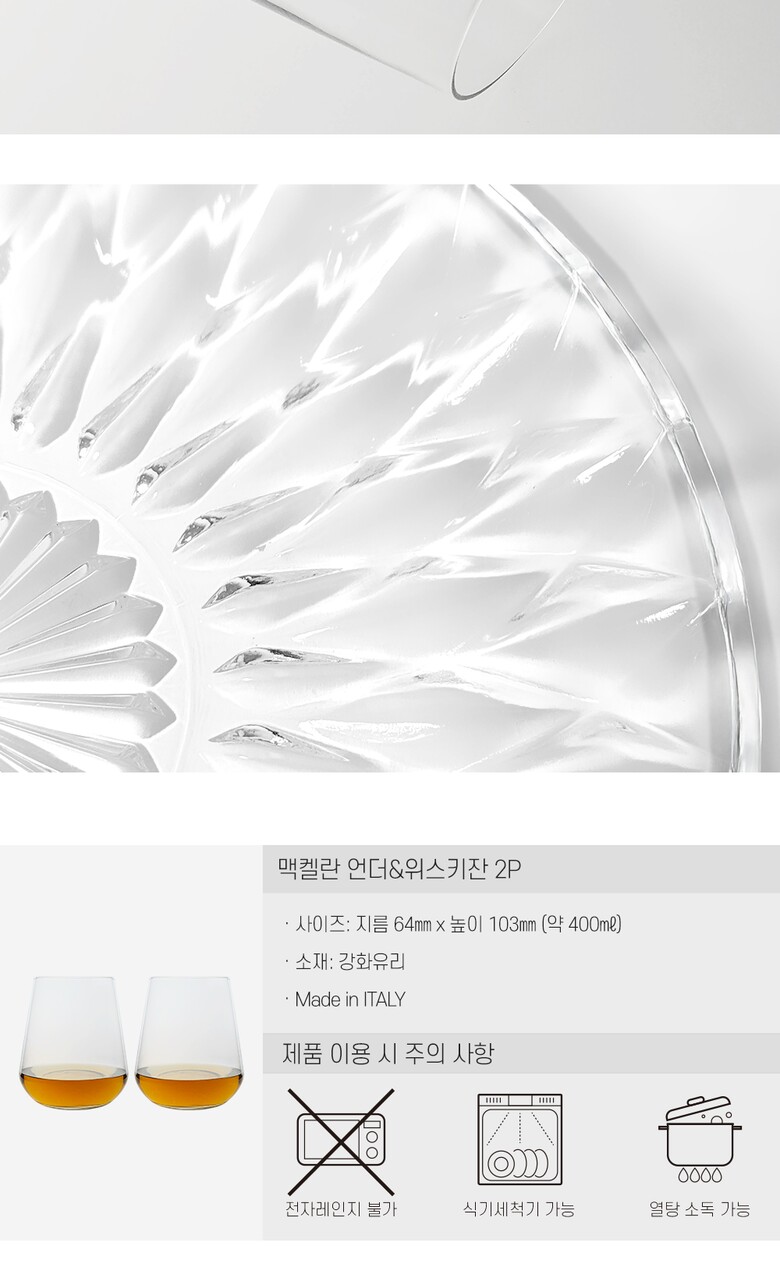Screen dimensions: 780x1280
Task: Click the amber whiskey in left glass
Action: click(74, 1087)
